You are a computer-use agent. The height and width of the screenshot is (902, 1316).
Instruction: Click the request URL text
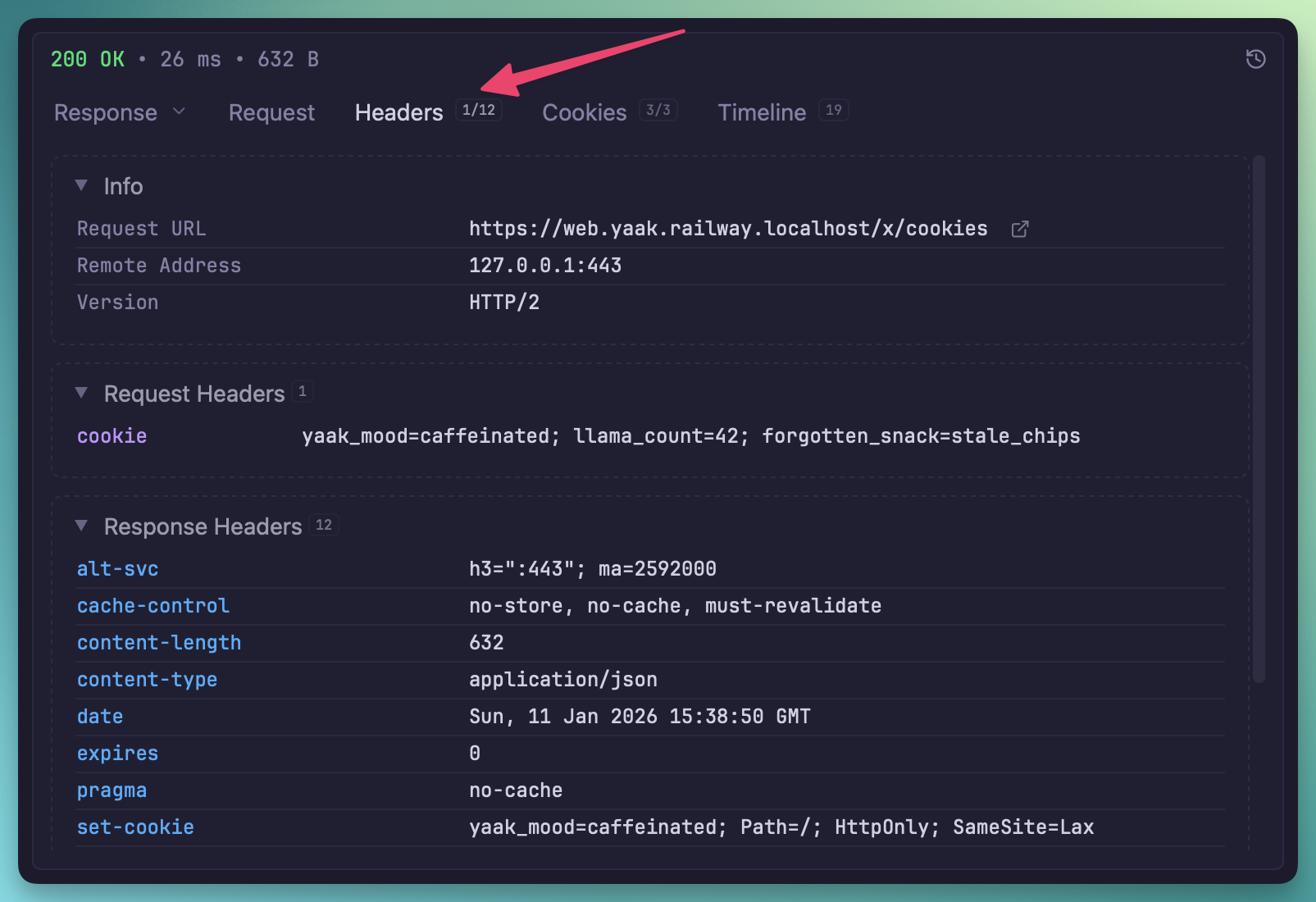click(x=727, y=229)
